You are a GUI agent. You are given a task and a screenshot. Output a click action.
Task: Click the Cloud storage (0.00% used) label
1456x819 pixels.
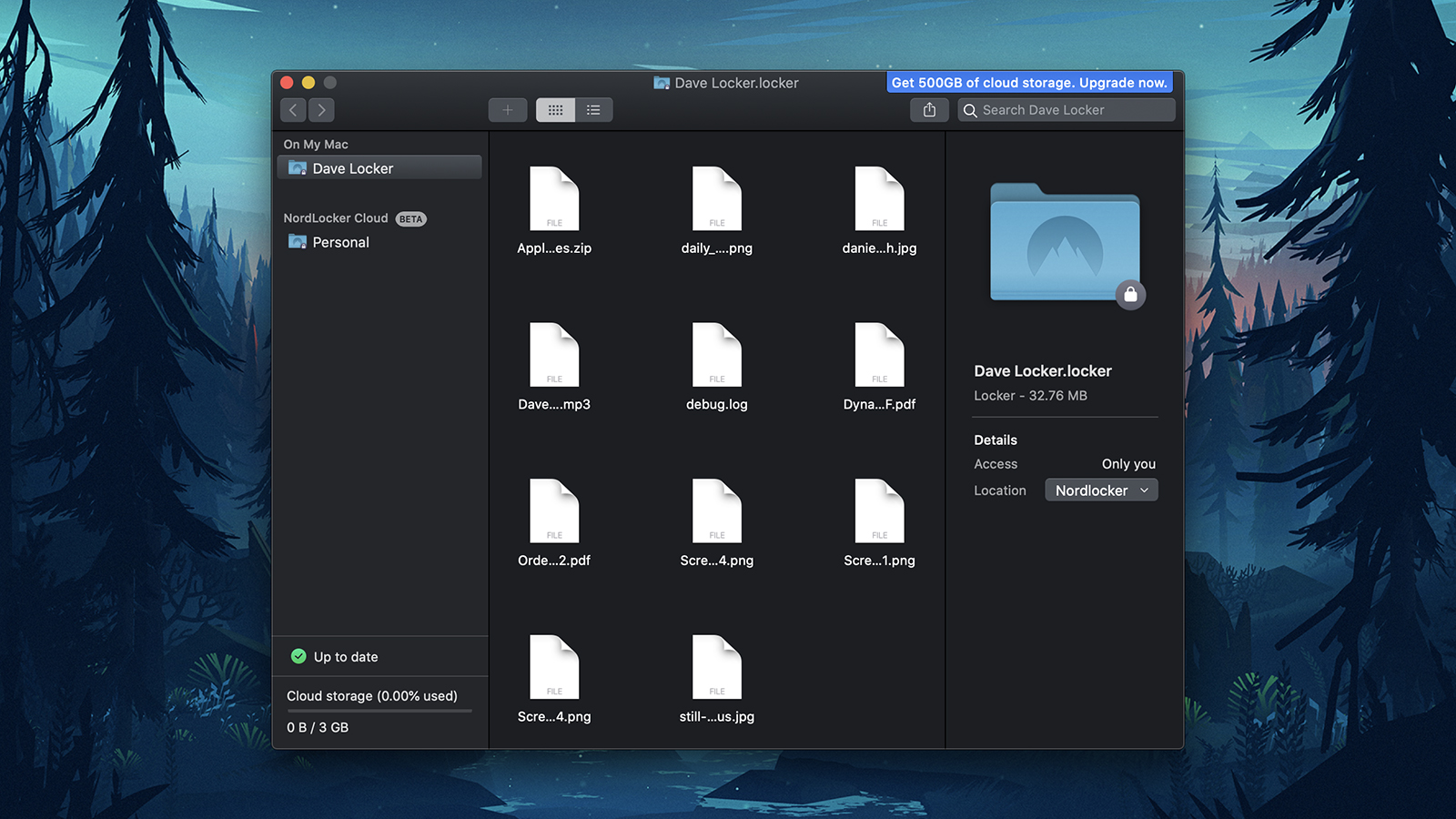[x=372, y=696]
